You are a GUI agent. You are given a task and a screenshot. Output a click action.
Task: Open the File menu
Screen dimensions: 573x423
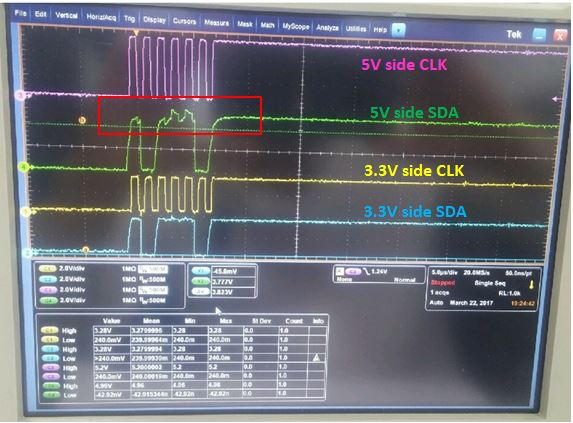[x=20, y=13]
